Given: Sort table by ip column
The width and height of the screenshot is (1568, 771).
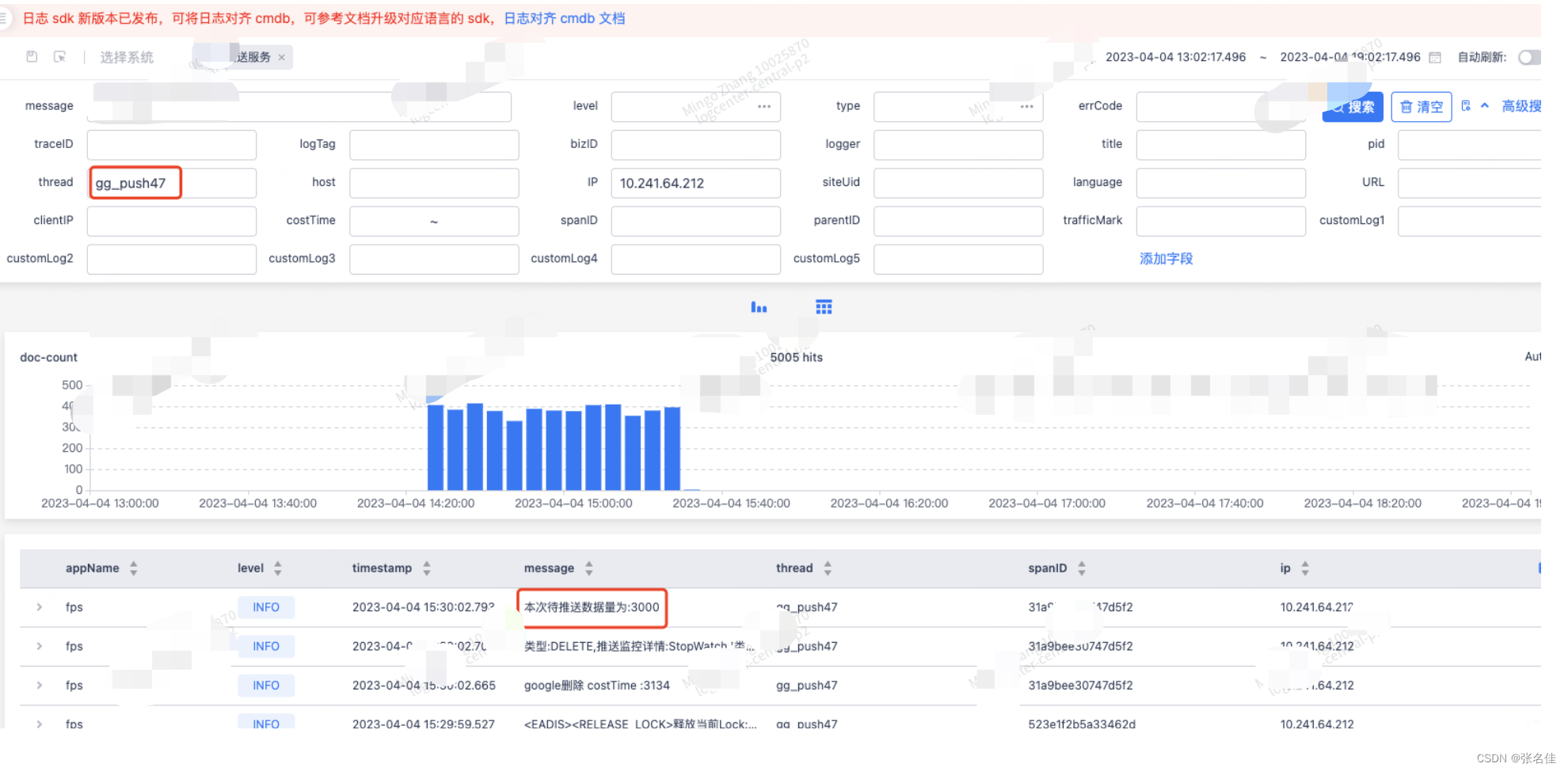Looking at the screenshot, I should click(x=1305, y=568).
